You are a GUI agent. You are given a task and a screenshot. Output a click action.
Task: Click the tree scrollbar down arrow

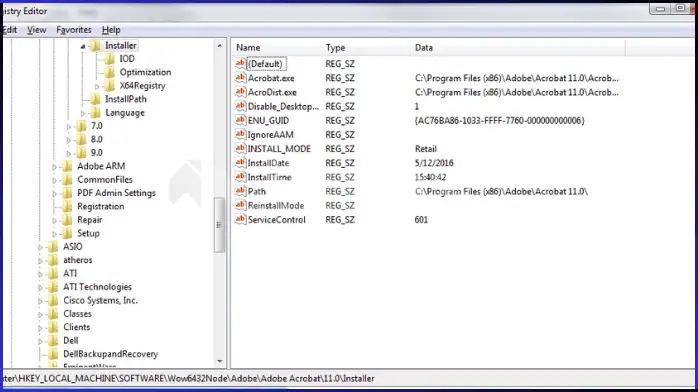[219, 361]
